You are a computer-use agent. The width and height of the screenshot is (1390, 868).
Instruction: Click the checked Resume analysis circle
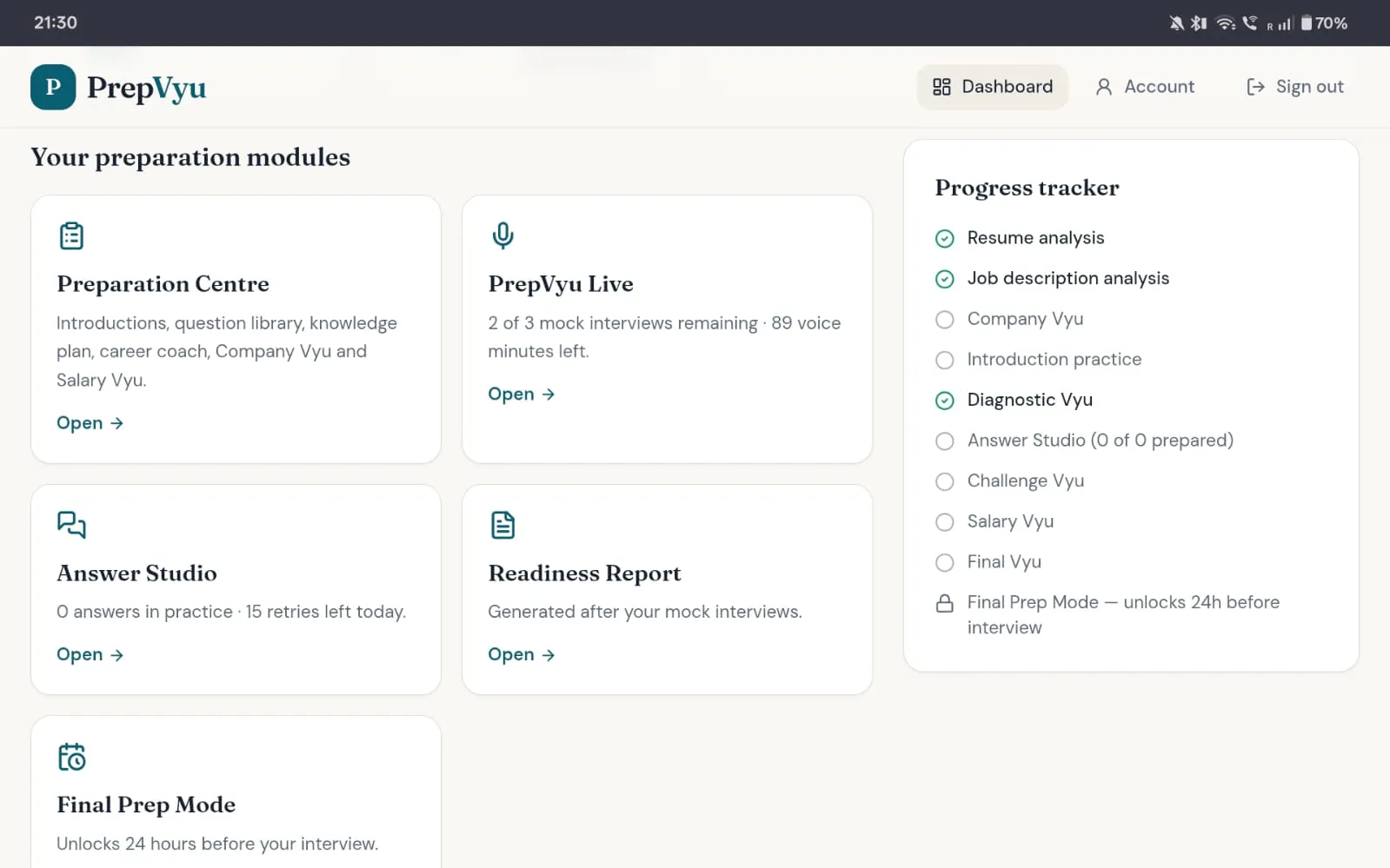tap(944, 238)
